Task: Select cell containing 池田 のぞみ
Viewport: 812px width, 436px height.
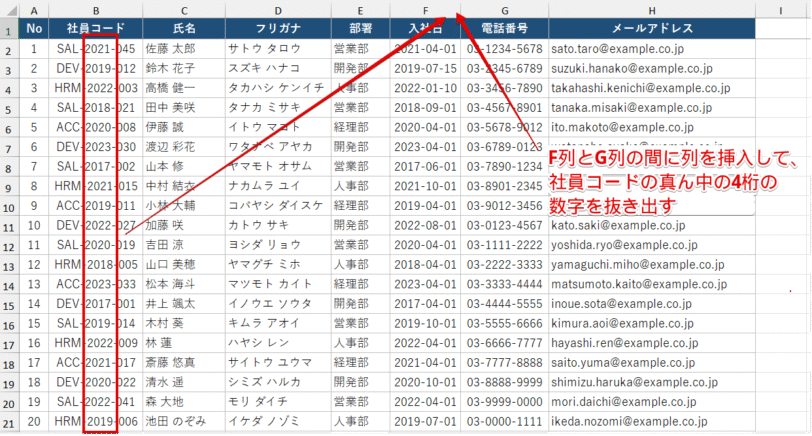Action: tap(184, 422)
